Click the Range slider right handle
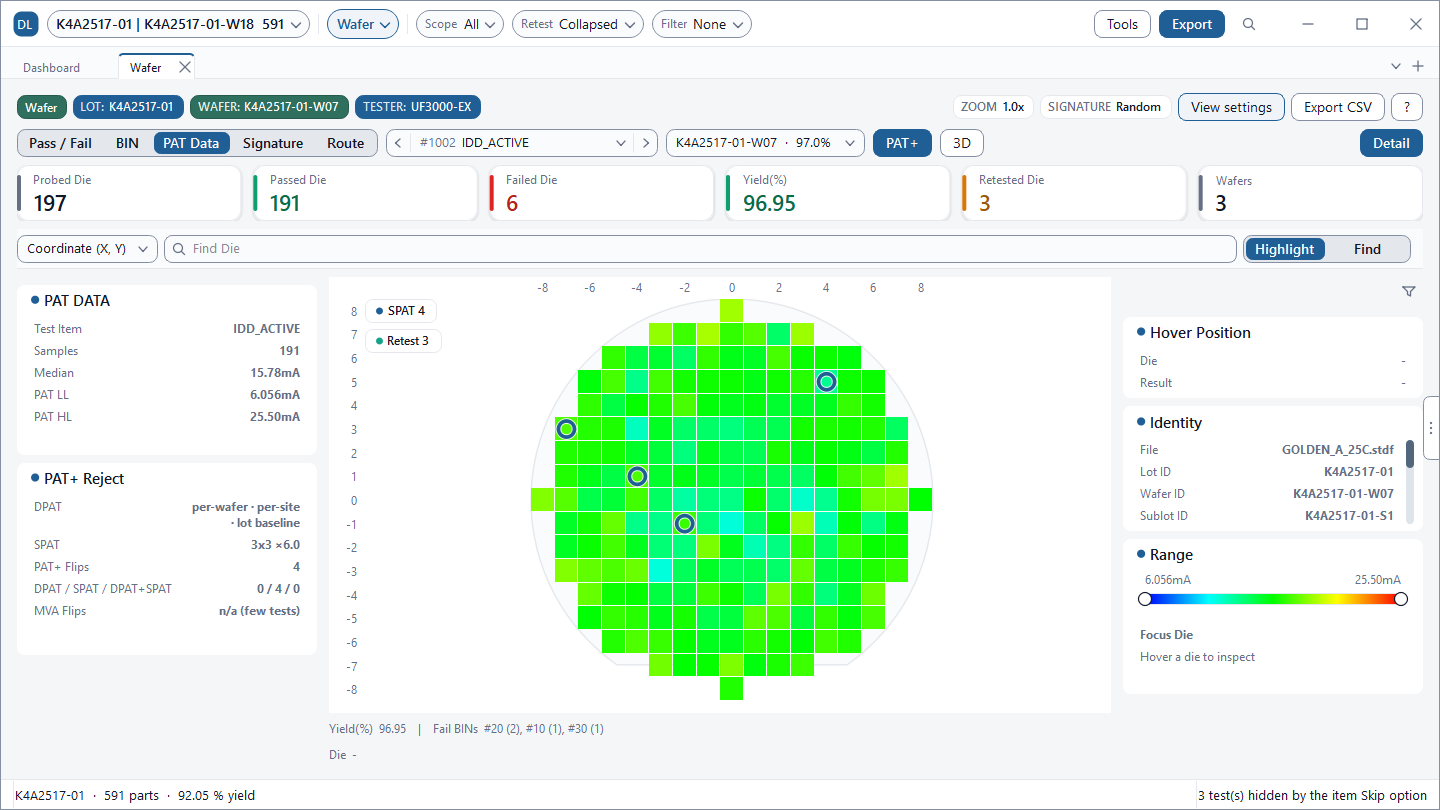Screen dimensions: 1440x810 pos(1401,599)
